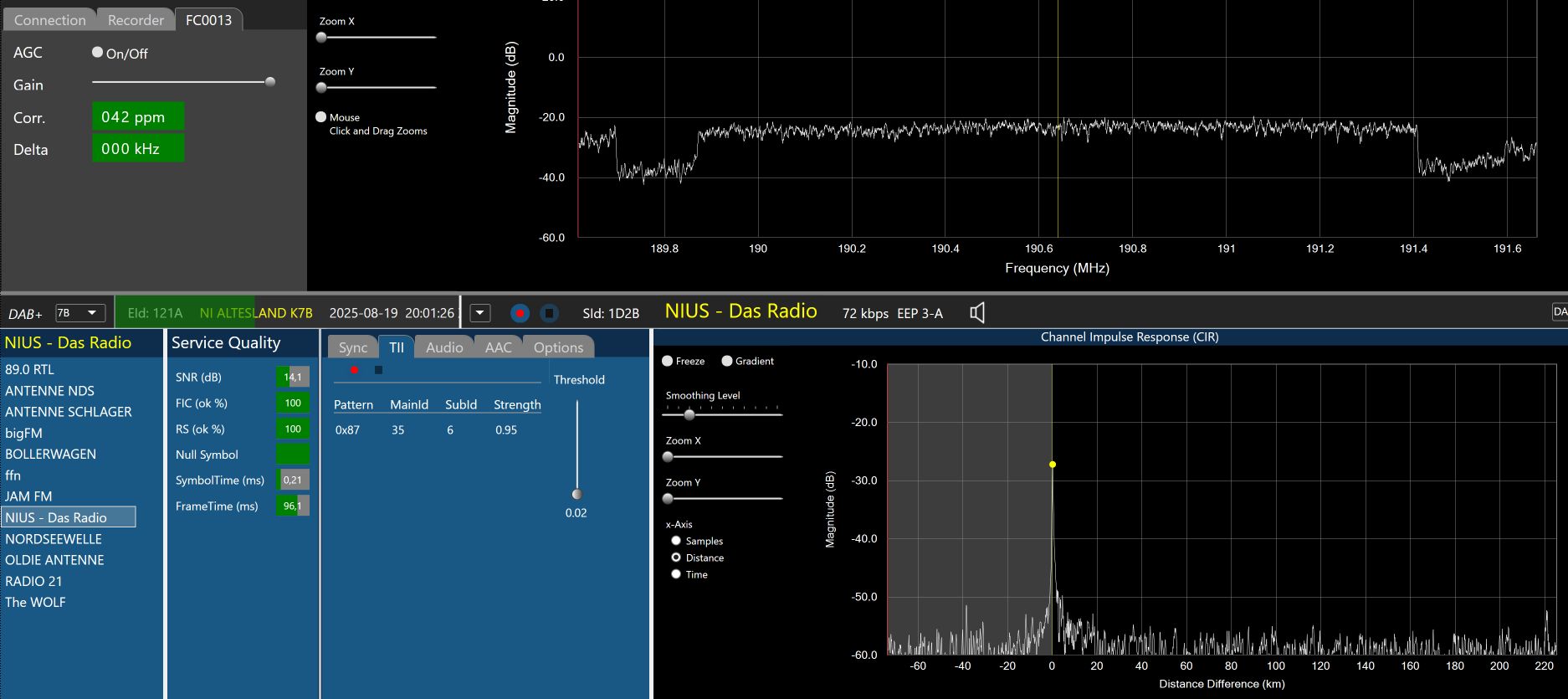The height and width of the screenshot is (699, 1568).
Task: Open the Connection tab
Action: click(x=49, y=20)
